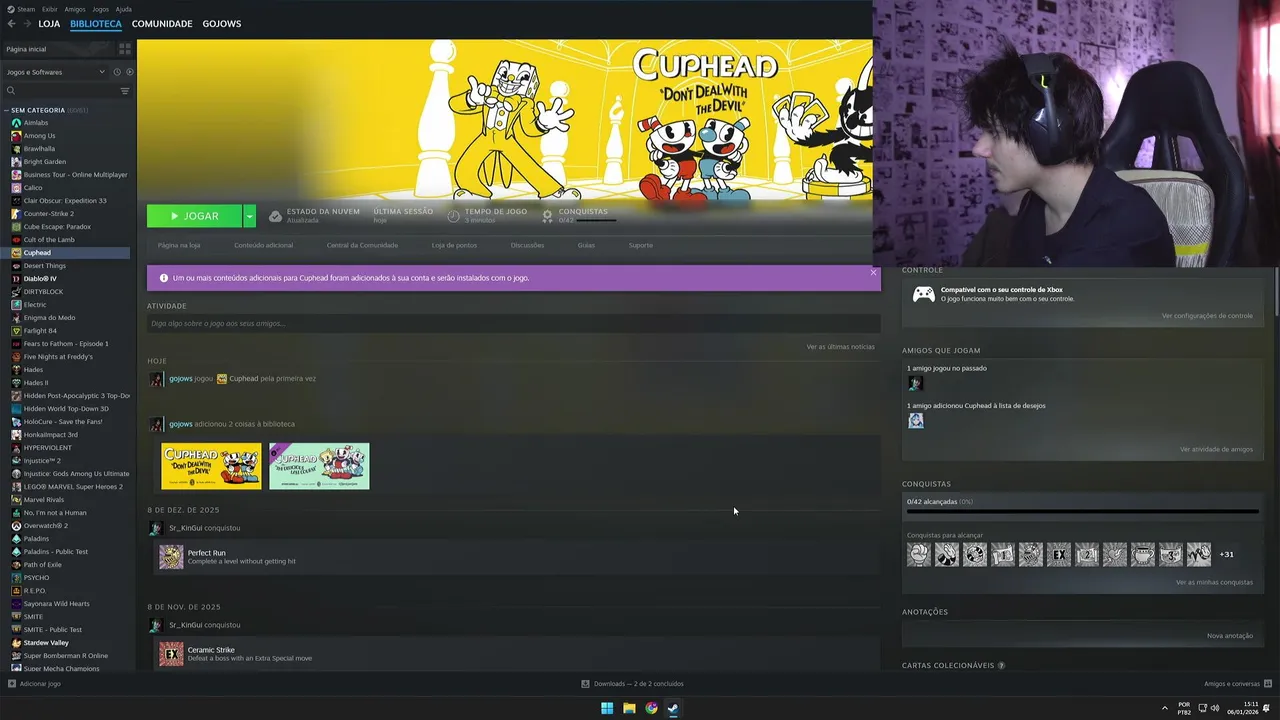Open the Xbox controller compatibility icon
The image size is (1280, 720).
[x=923, y=294]
